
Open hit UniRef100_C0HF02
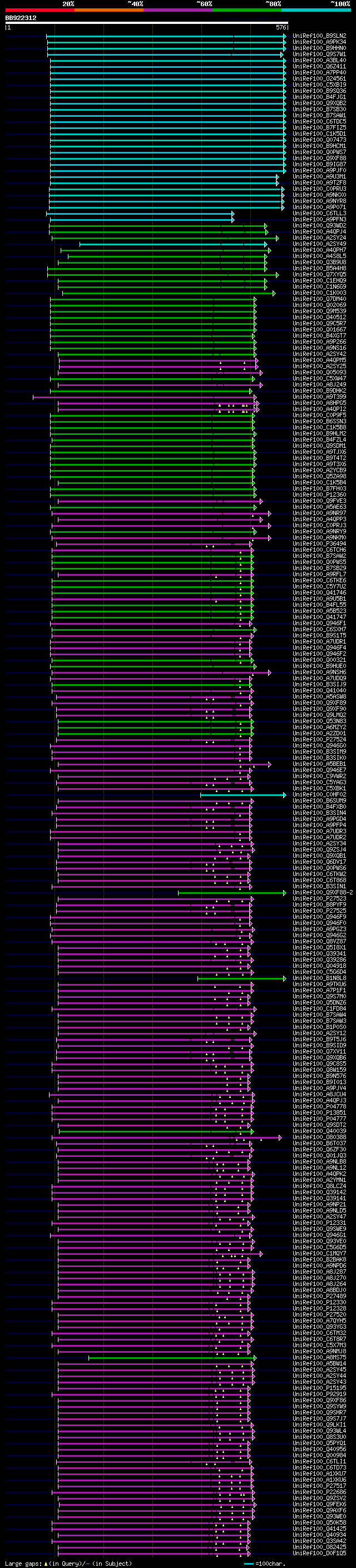[319, 794]
